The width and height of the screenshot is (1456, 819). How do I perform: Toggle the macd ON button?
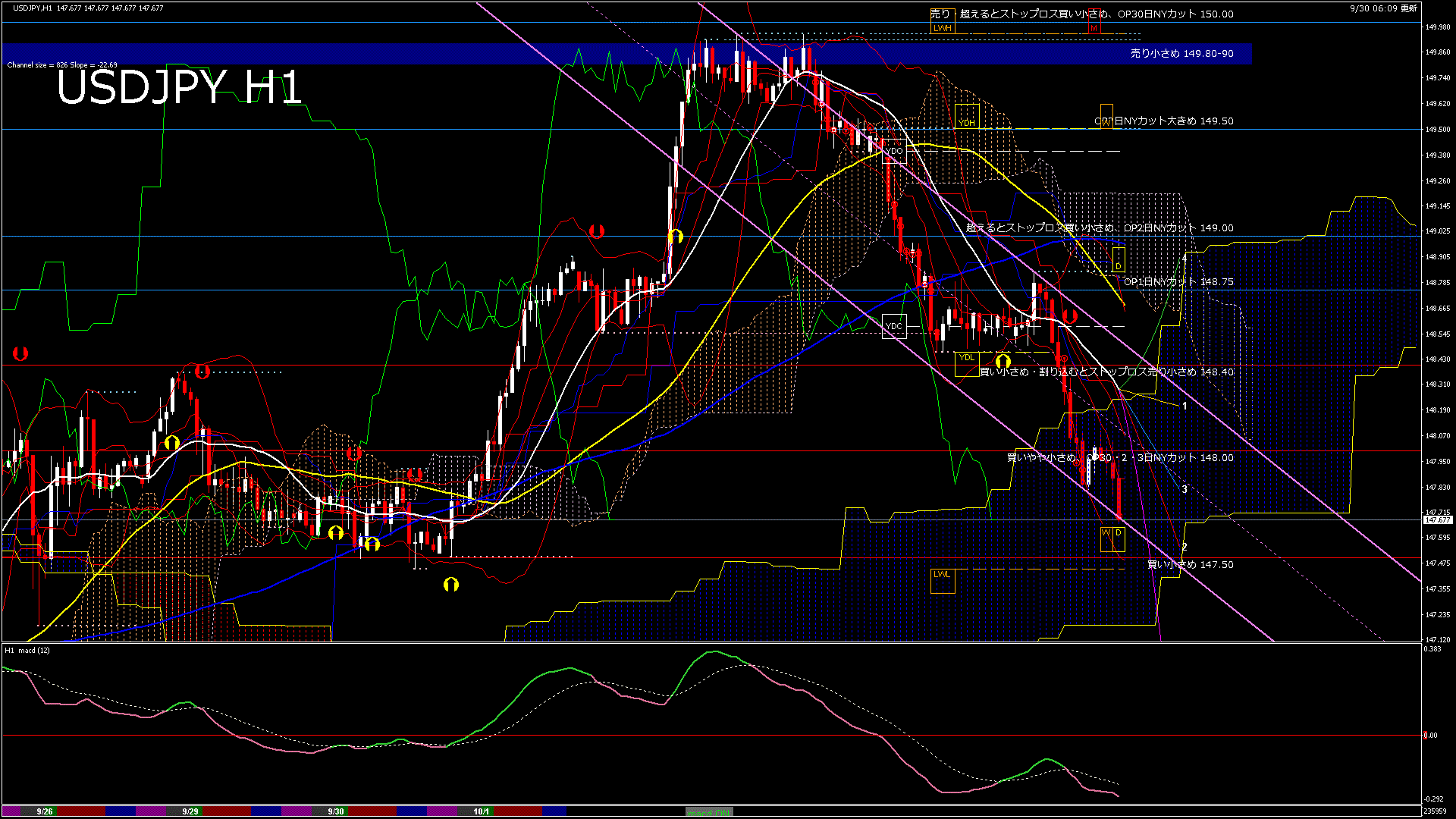[x=710, y=812]
